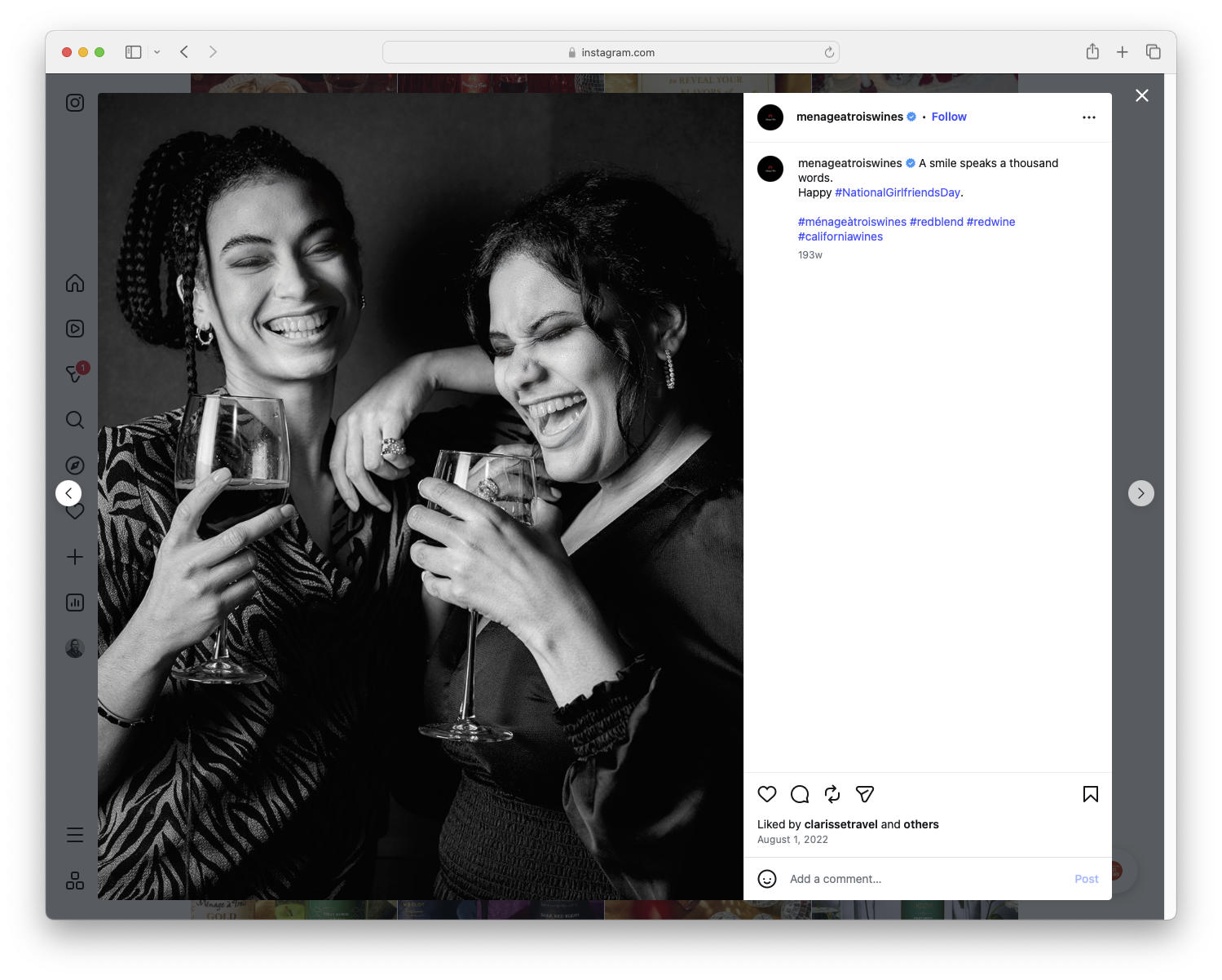The image size is (1222, 980).
Task: Save the post with the bookmark icon
Action: click(x=1090, y=794)
